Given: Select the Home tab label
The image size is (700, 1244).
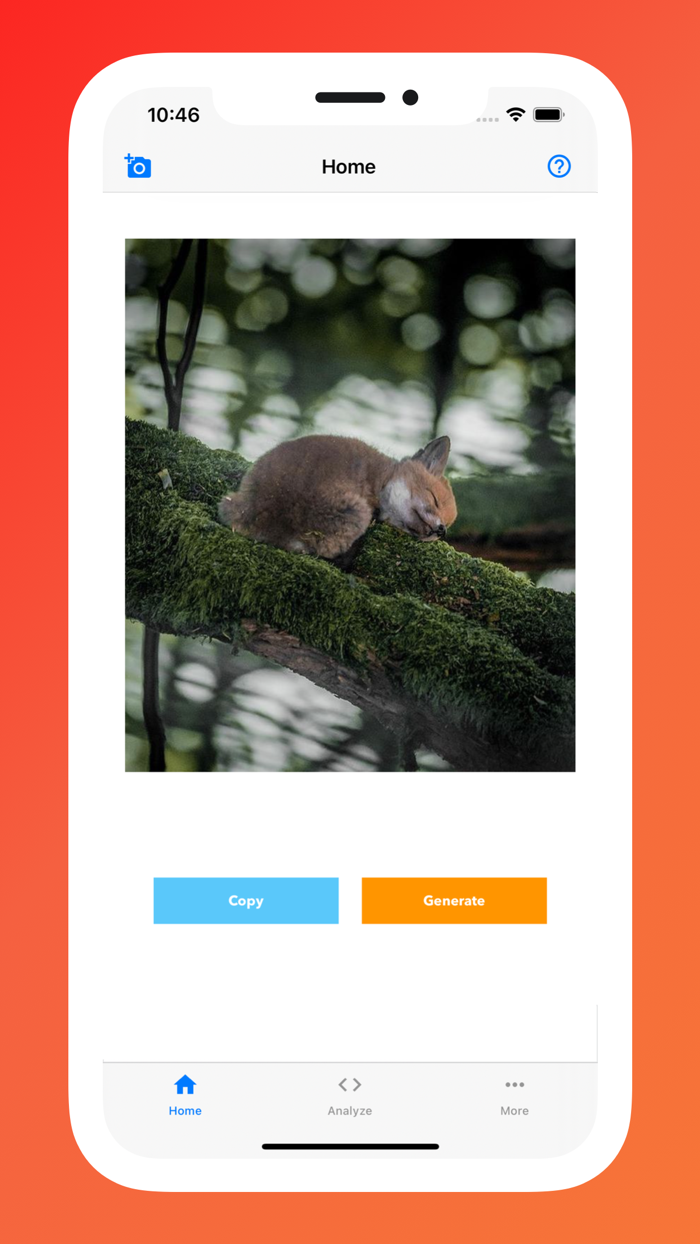Looking at the screenshot, I should click(185, 1111).
